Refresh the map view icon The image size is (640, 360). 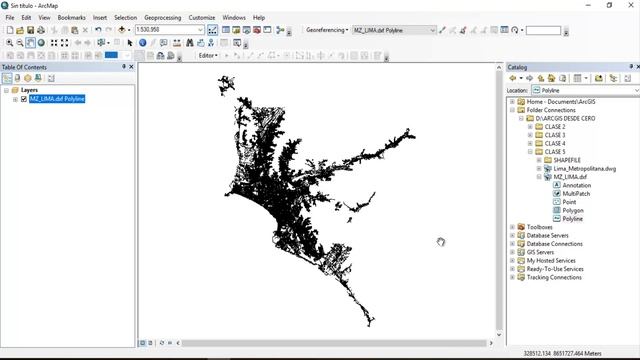tap(162, 343)
